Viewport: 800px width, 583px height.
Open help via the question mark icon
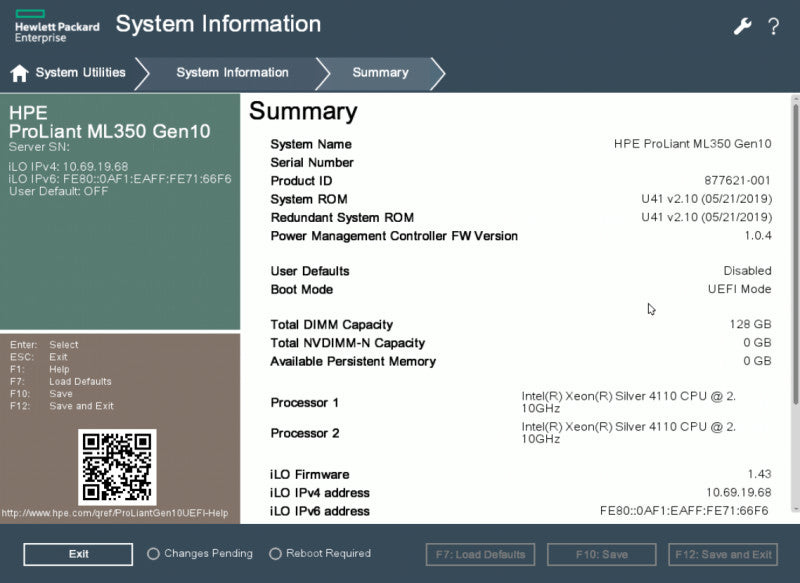coord(773,26)
